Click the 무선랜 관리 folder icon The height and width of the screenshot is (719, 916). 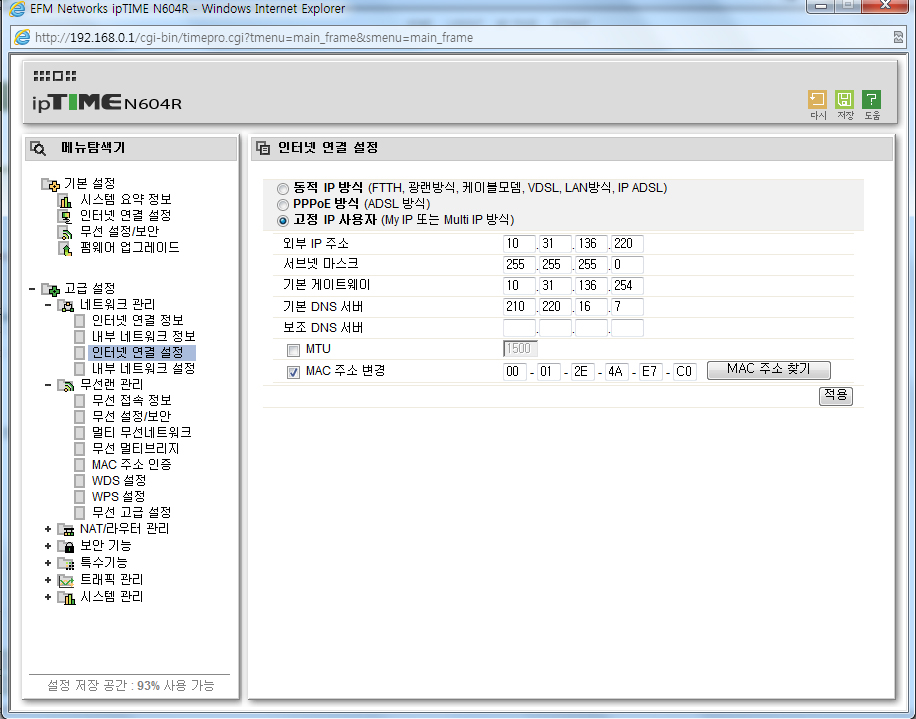point(65,385)
